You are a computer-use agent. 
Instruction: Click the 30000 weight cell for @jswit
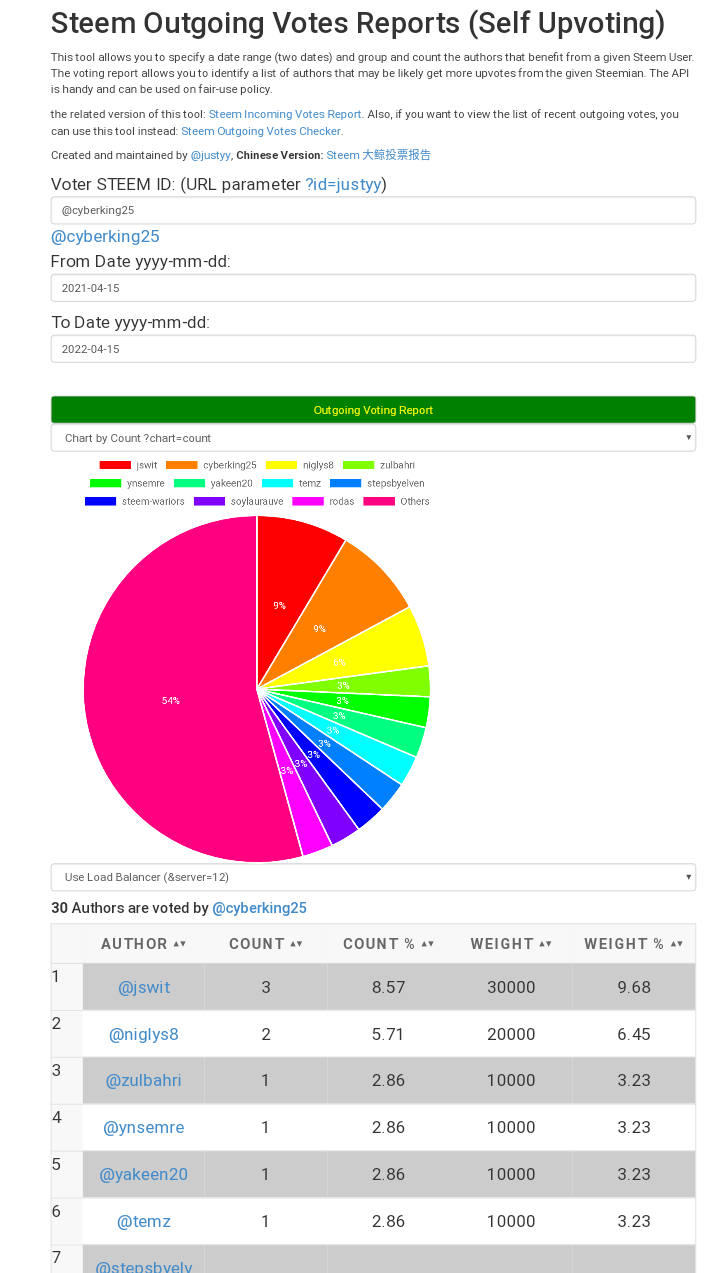512,987
